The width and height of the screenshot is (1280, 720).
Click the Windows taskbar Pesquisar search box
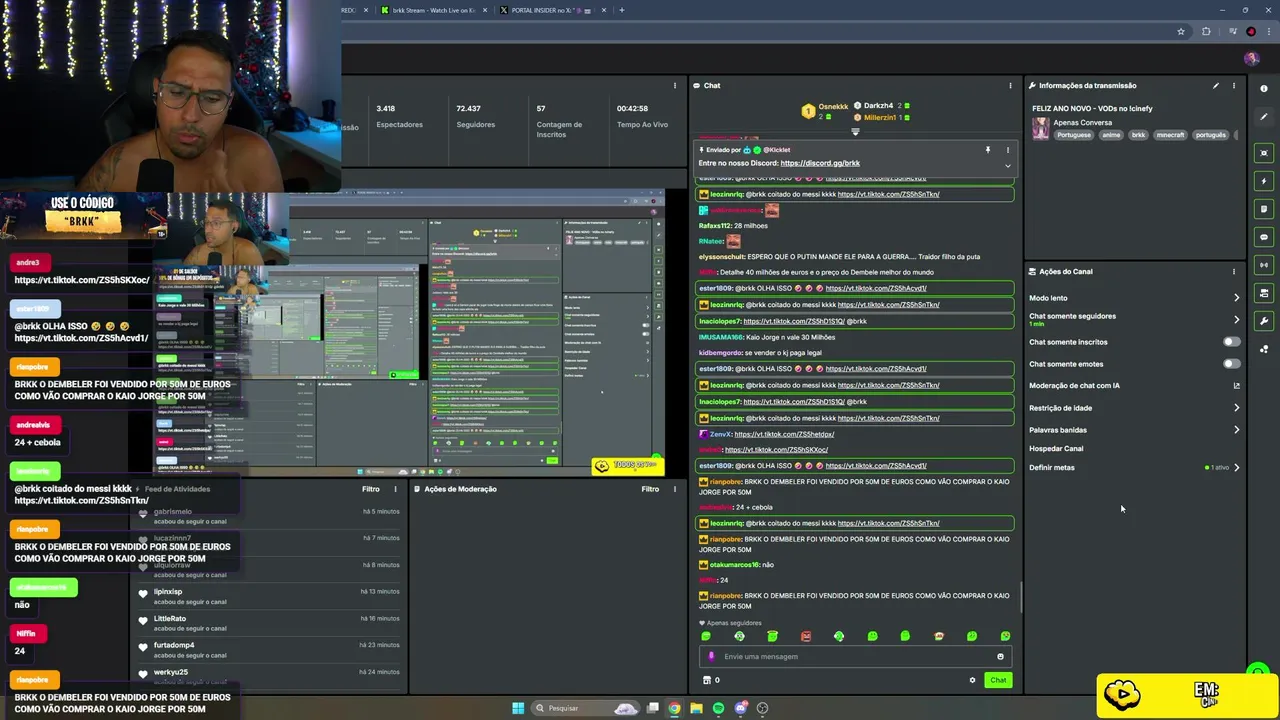pyautogui.click(x=585, y=708)
